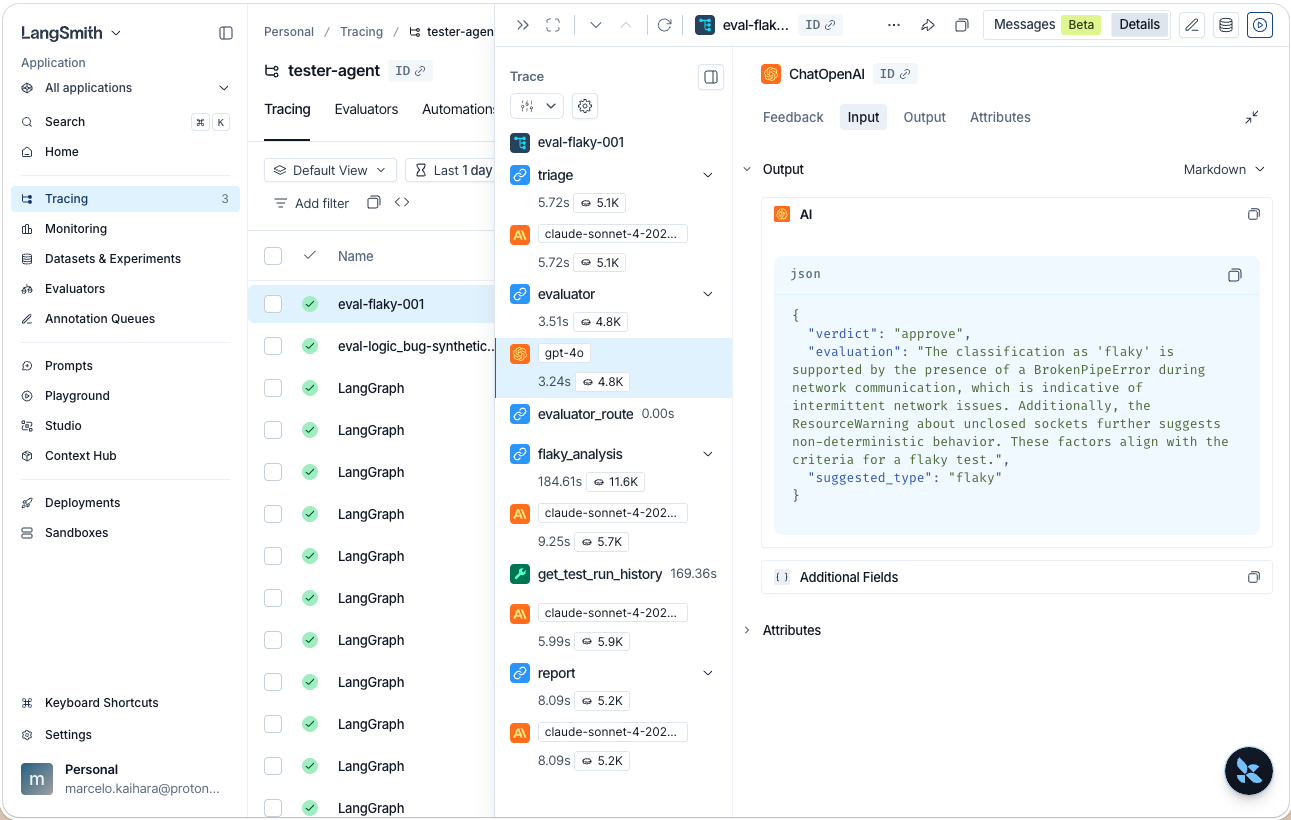
Task: Go to Annotation Queues
Action: (x=125, y=319)
